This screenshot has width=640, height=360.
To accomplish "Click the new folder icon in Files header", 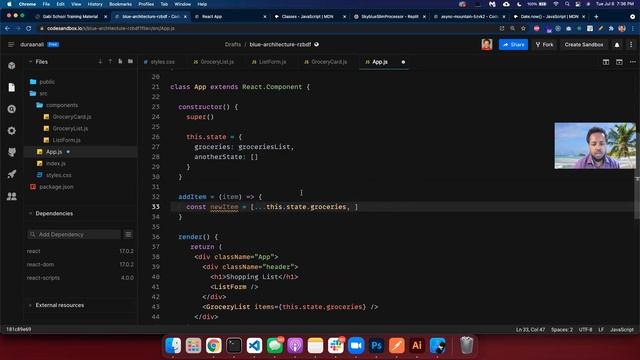I will coord(130,62).
